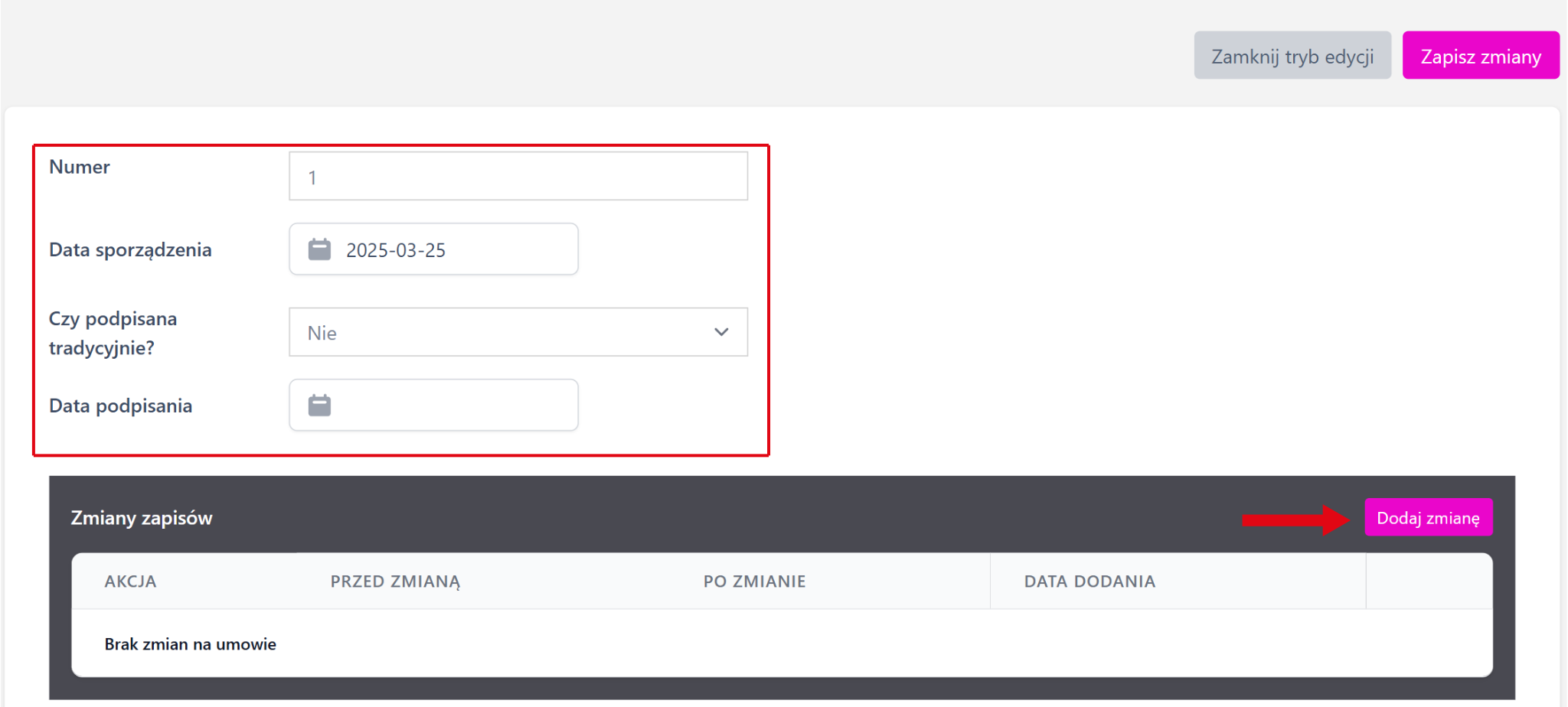
Task: Click the DATA DODANIA column header
Action: (1089, 582)
